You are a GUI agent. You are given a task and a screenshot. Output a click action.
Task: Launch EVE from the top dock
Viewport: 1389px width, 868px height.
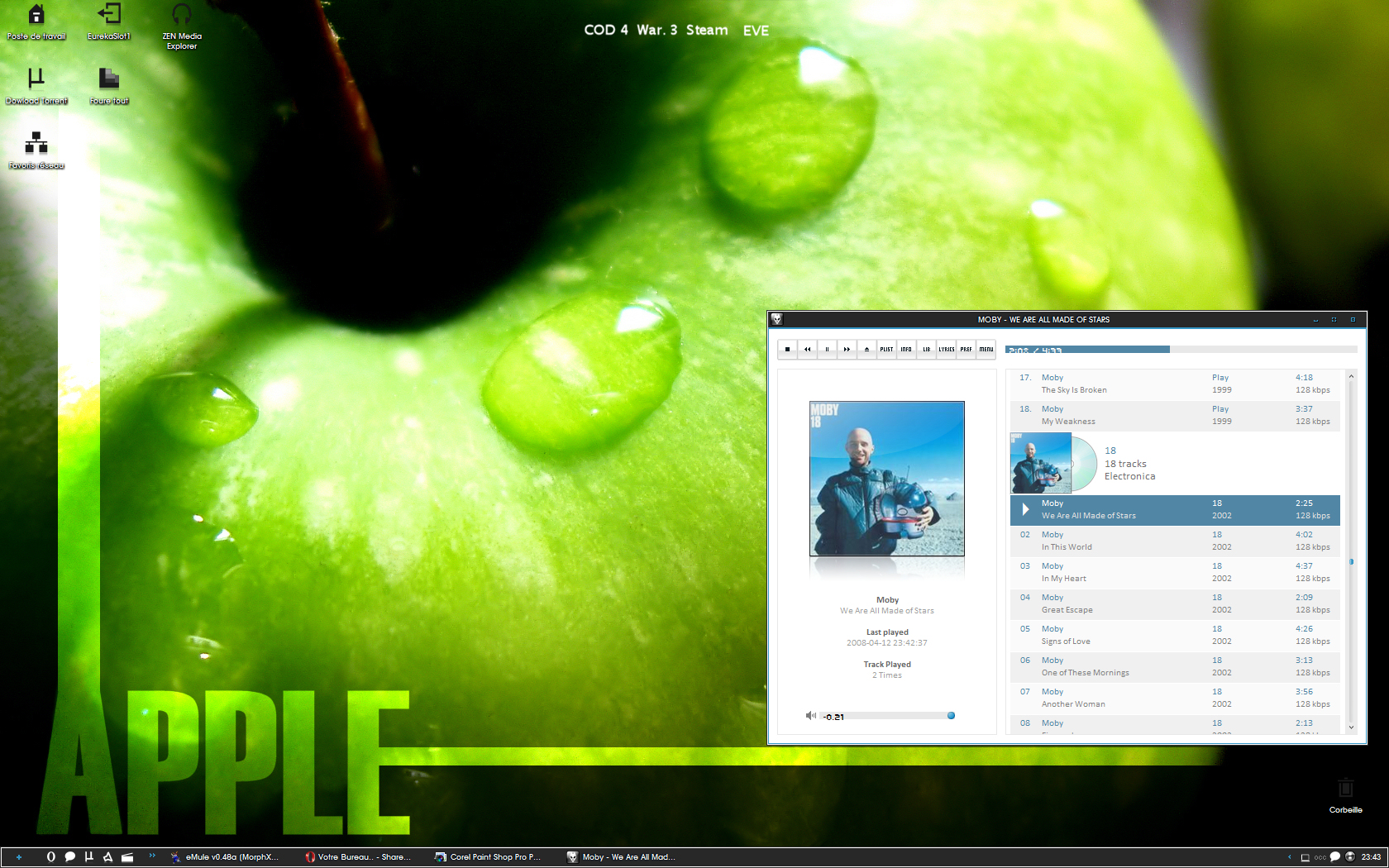(x=756, y=31)
